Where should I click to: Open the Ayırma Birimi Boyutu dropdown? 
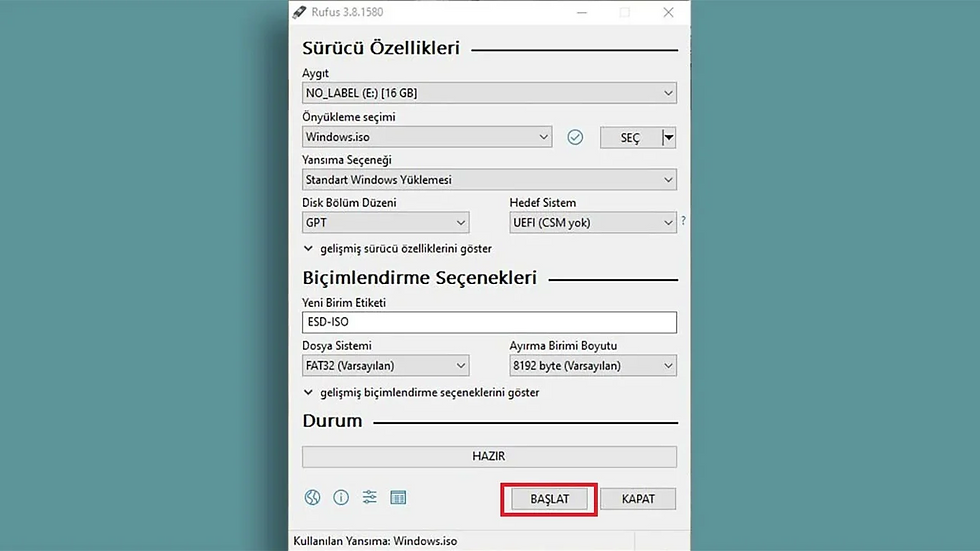pos(593,365)
